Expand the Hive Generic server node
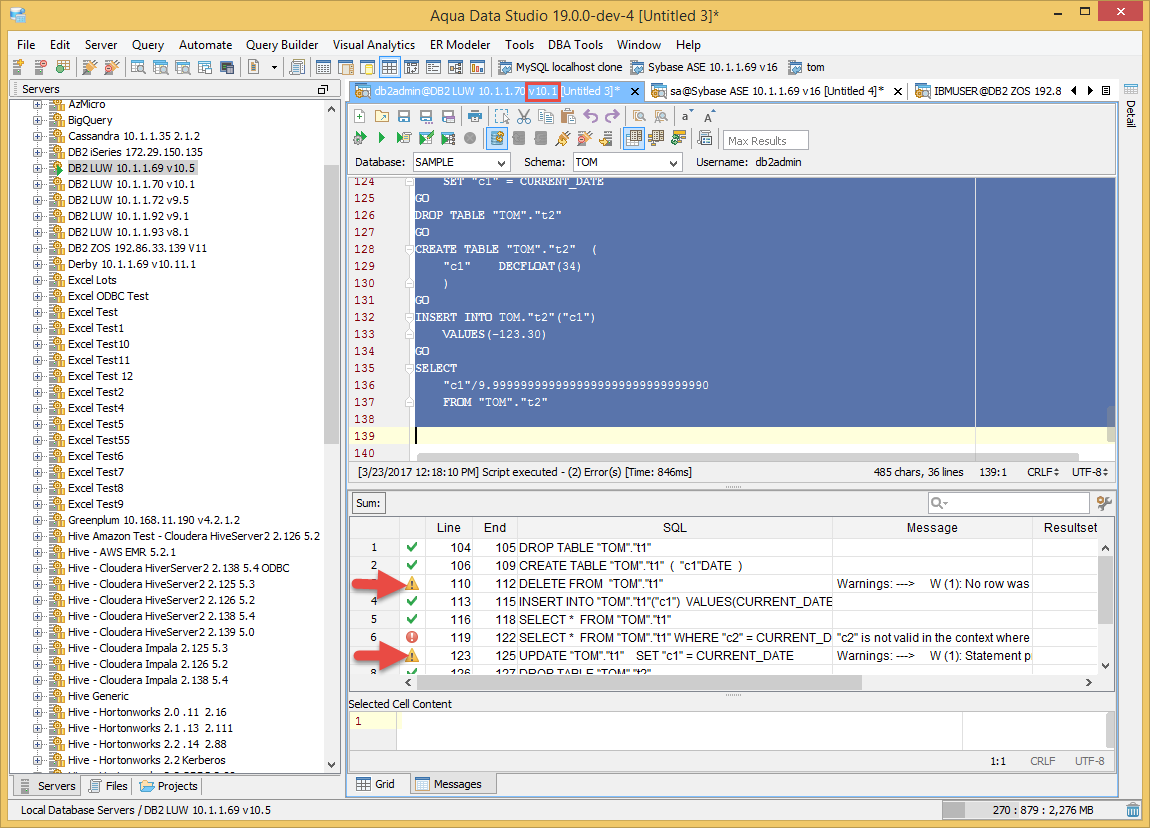 [x=37, y=696]
